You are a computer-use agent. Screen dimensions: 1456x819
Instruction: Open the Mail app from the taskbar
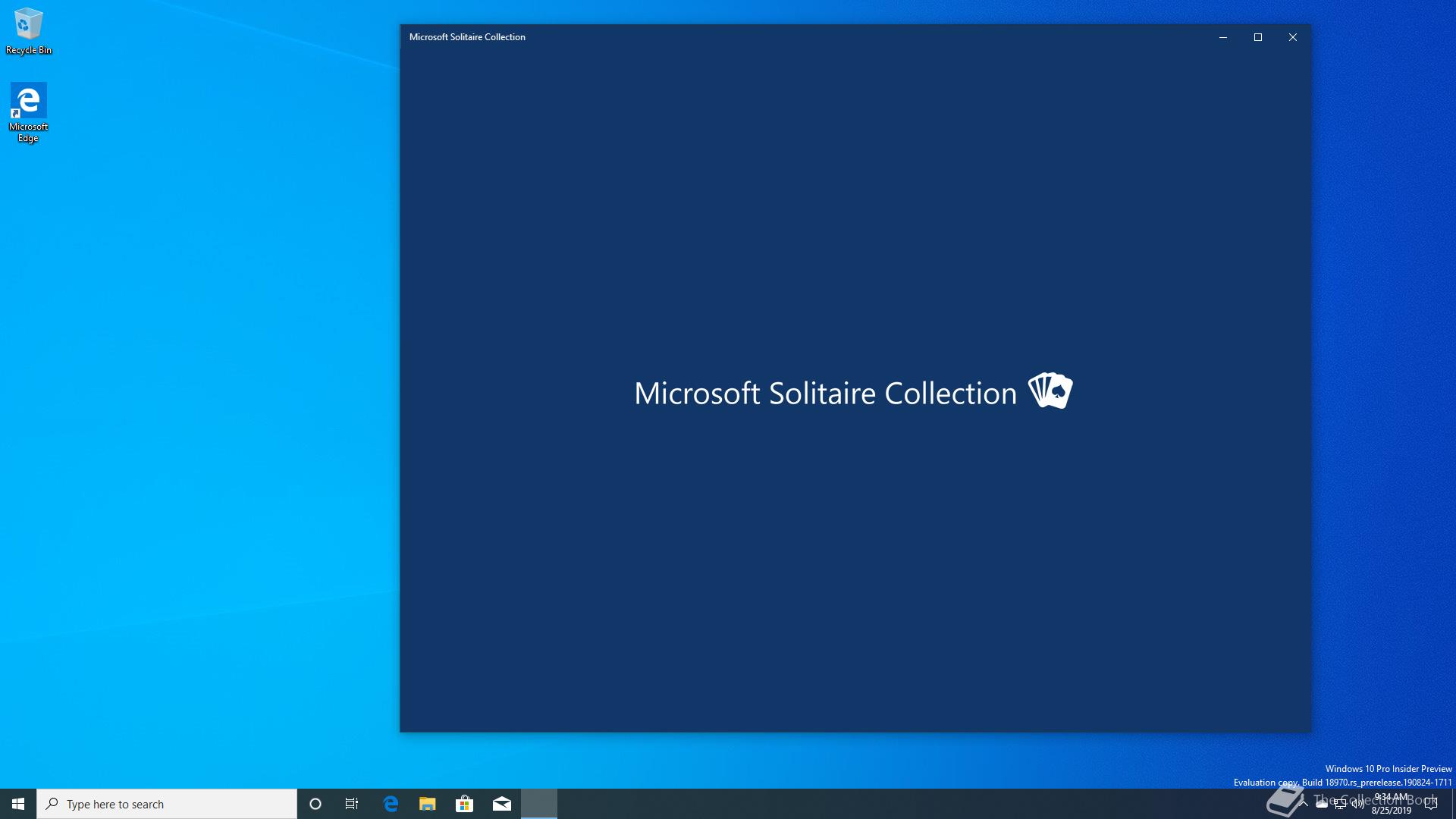[502, 804]
